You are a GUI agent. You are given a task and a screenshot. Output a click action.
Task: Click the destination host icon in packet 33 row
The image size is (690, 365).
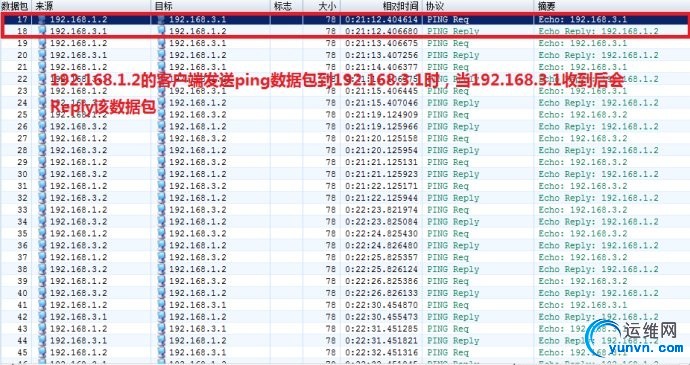161,210
